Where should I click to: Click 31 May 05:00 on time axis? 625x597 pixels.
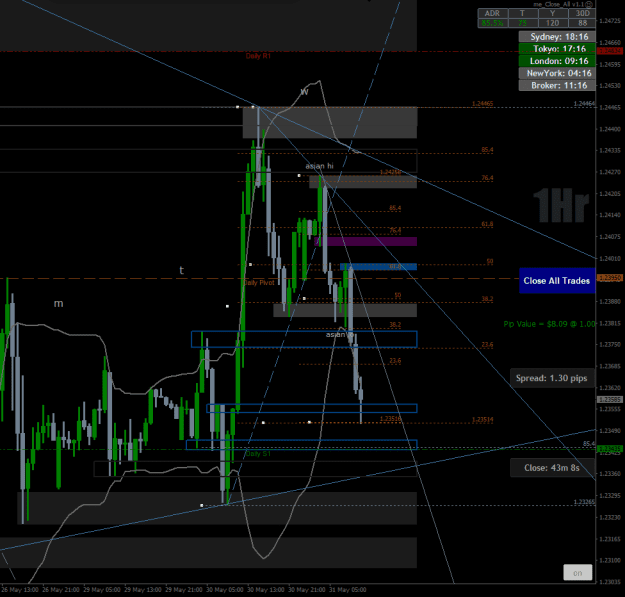pos(348,590)
